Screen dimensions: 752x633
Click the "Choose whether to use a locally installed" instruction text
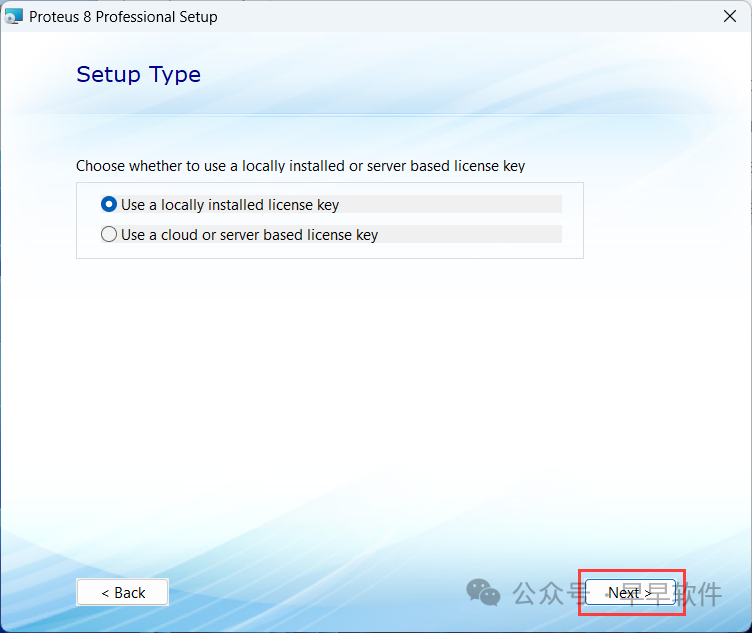(x=300, y=166)
